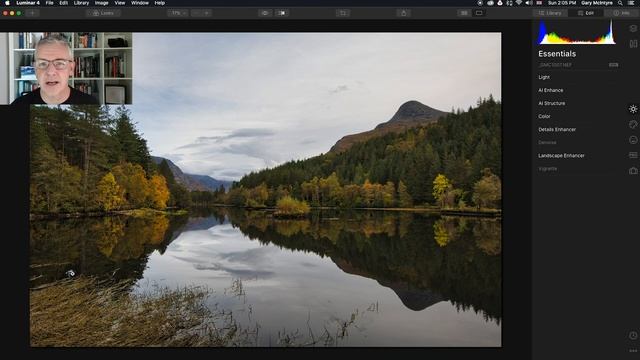The height and width of the screenshot is (360, 640).
Task: Open the Library menu in menu bar
Action: pos(81,3)
